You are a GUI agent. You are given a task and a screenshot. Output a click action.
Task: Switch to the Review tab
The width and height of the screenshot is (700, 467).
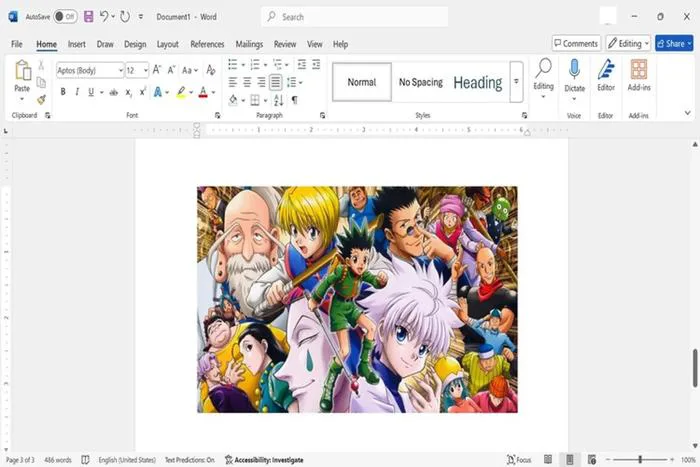click(285, 44)
